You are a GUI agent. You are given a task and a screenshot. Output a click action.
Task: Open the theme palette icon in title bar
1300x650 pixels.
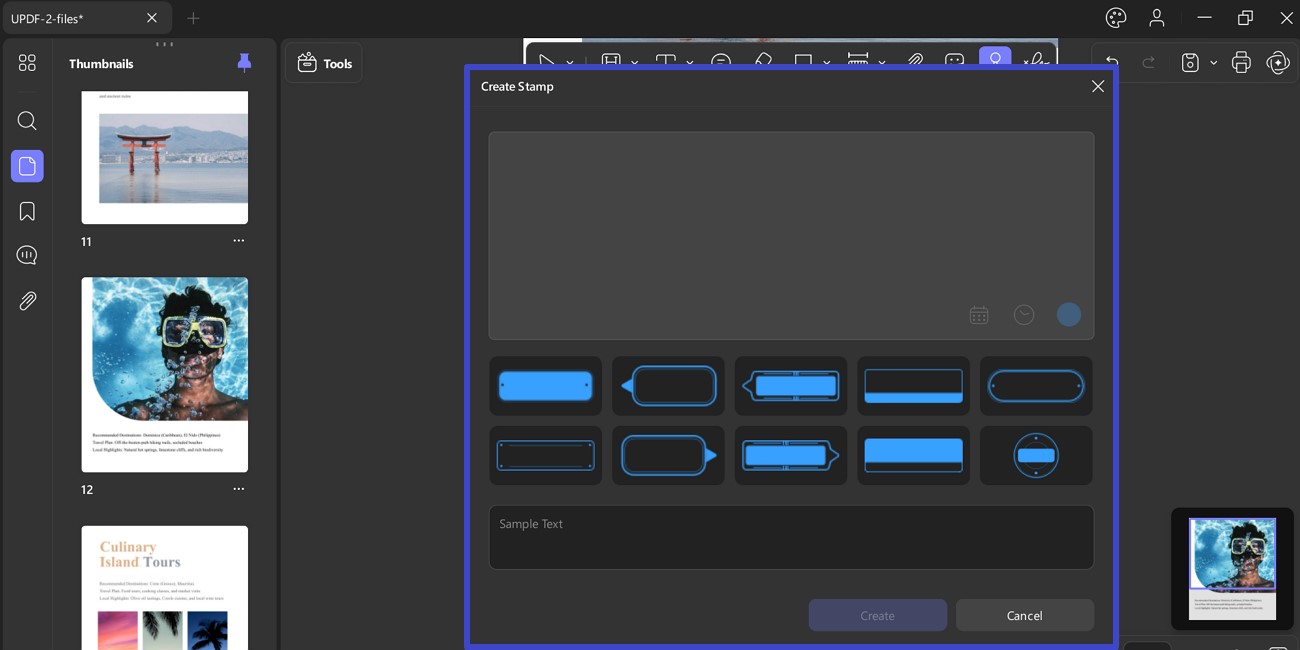[1116, 18]
